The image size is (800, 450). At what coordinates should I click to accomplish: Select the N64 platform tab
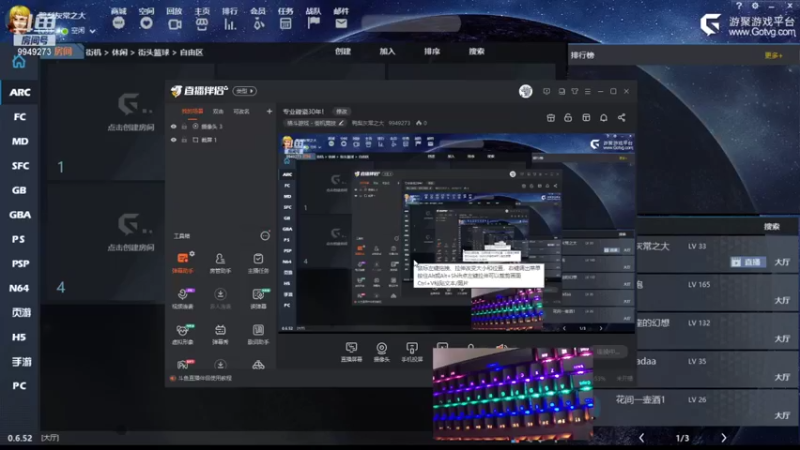coord(20,288)
